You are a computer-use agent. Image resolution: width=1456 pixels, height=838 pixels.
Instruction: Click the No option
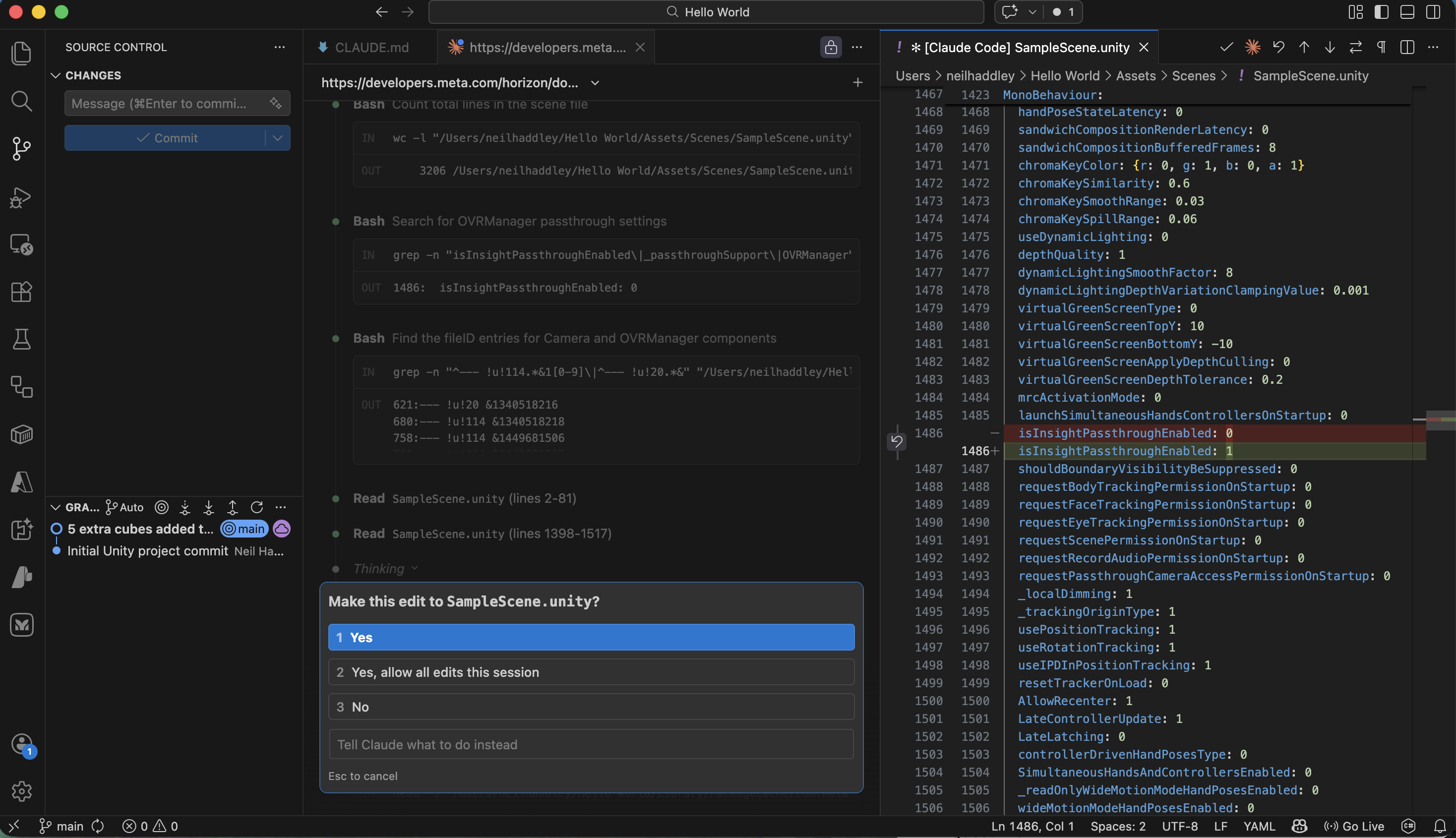(x=591, y=707)
